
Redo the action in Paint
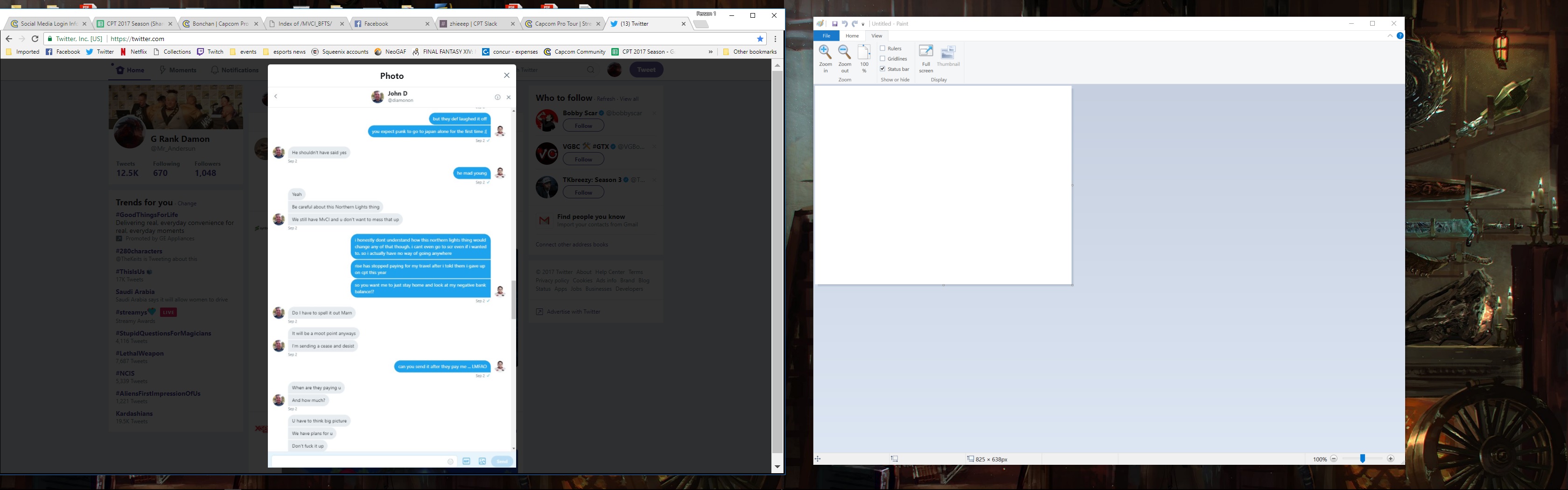[854, 24]
